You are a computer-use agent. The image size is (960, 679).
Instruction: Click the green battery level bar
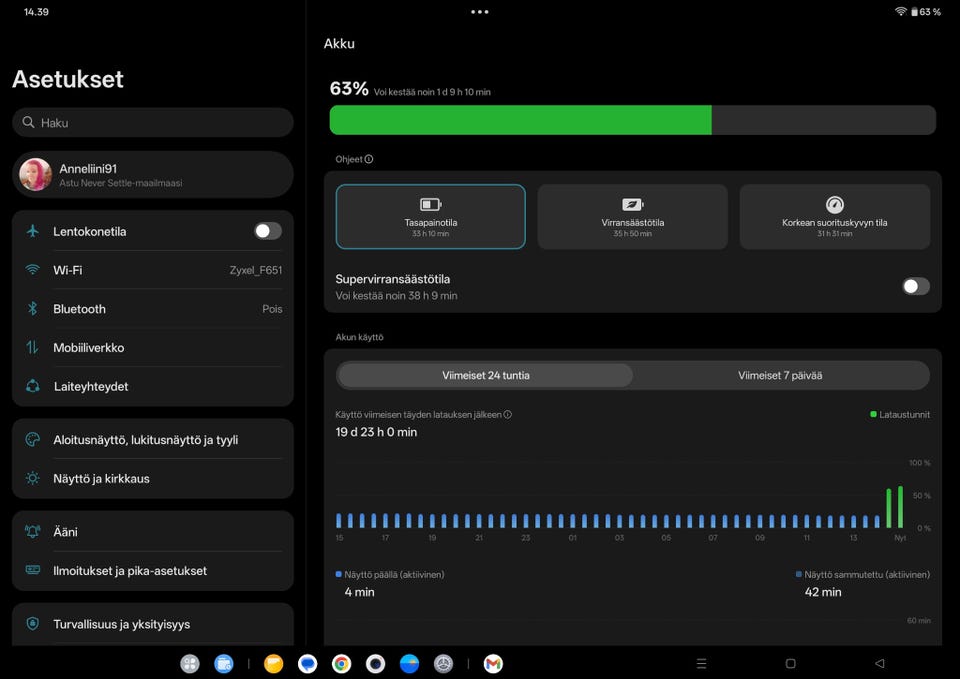(x=520, y=120)
